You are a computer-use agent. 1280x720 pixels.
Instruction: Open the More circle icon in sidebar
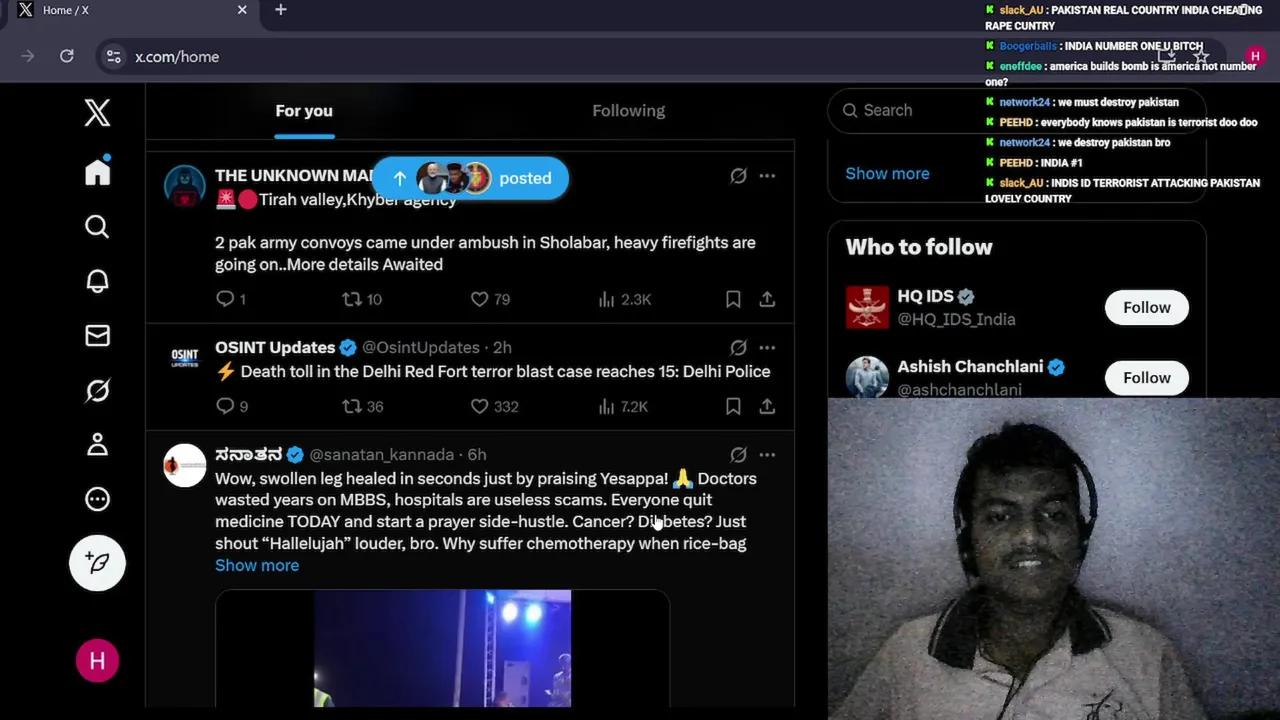97,499
